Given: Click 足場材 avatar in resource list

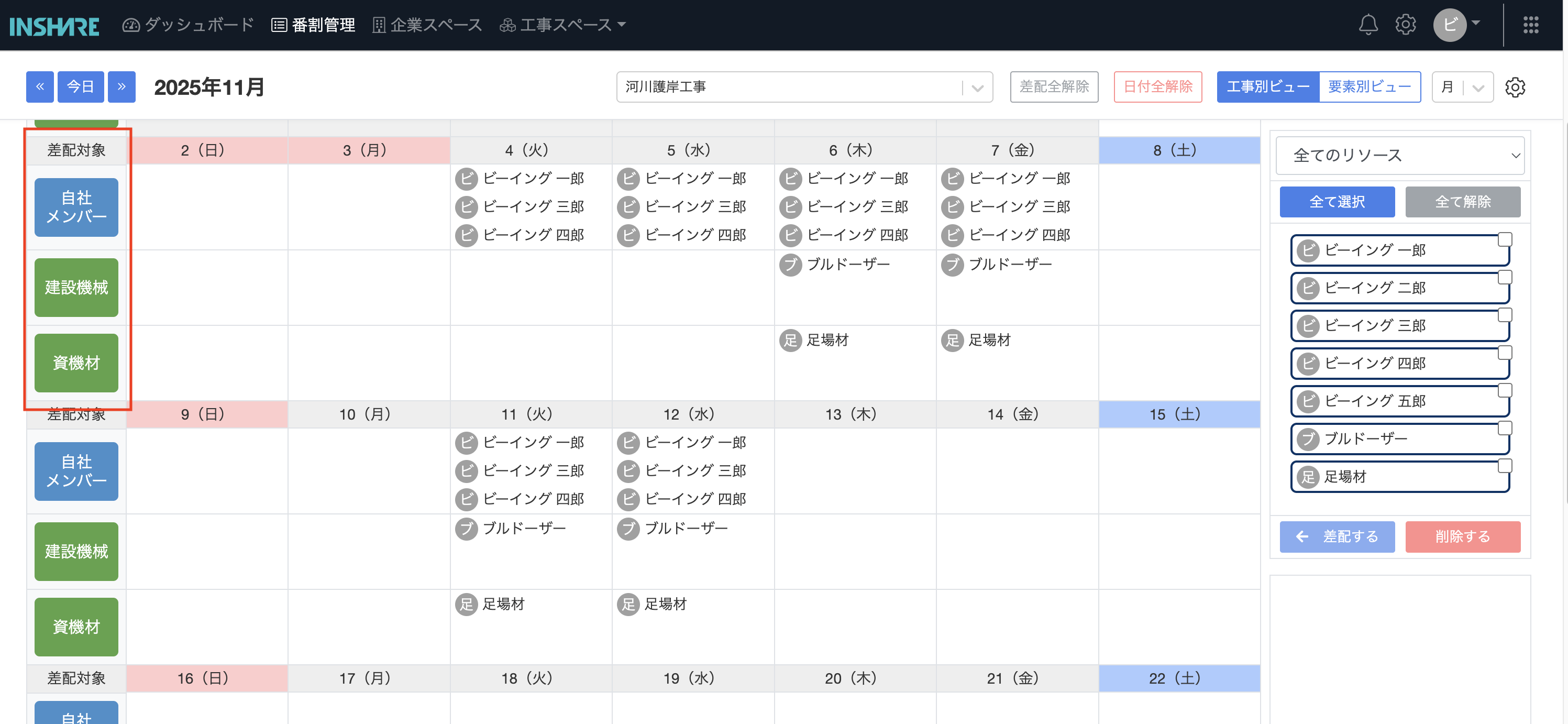Looking at the screenshot, I should click(x=1308, y=477).
